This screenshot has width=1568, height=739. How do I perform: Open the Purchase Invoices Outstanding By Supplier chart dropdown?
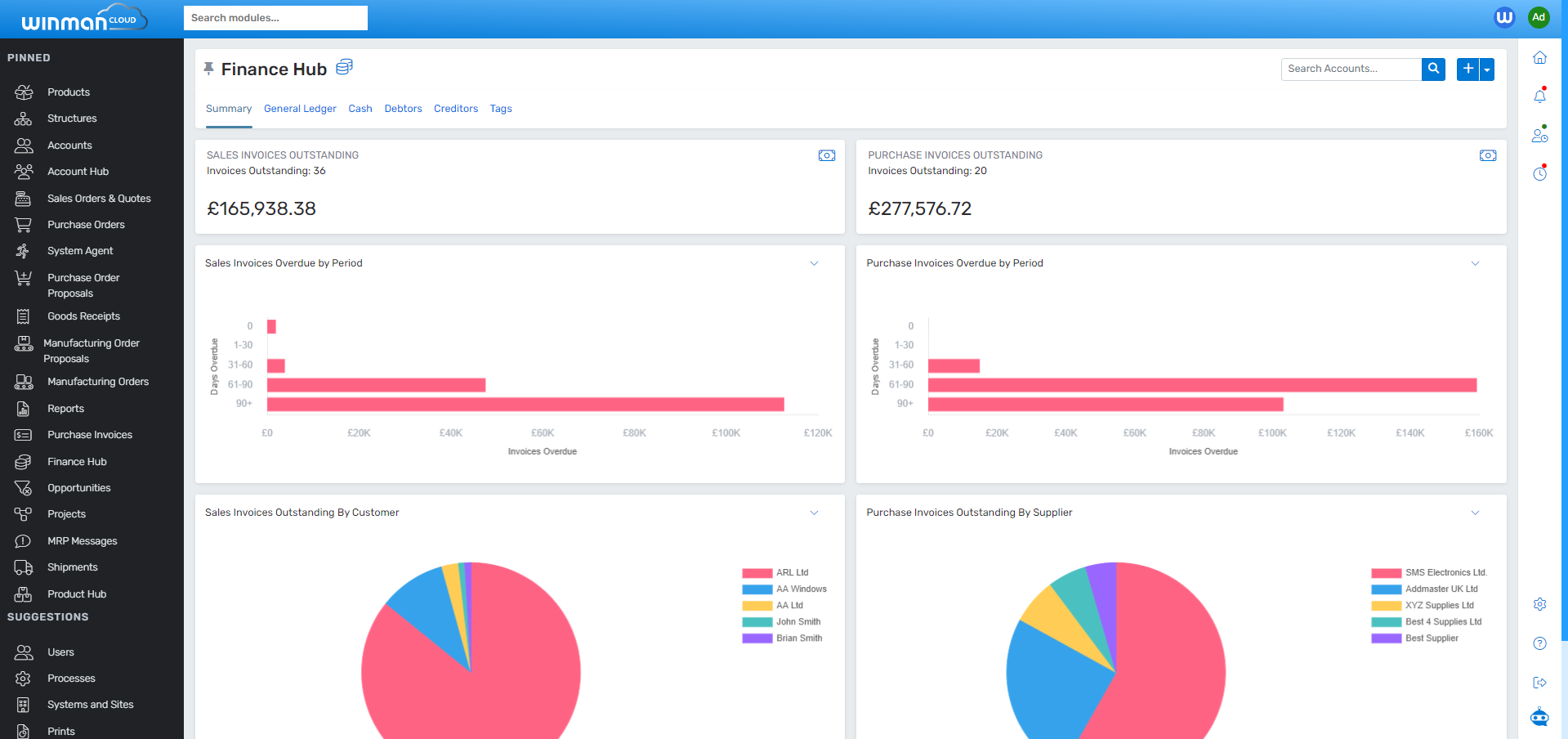(x=1475, y=513)
